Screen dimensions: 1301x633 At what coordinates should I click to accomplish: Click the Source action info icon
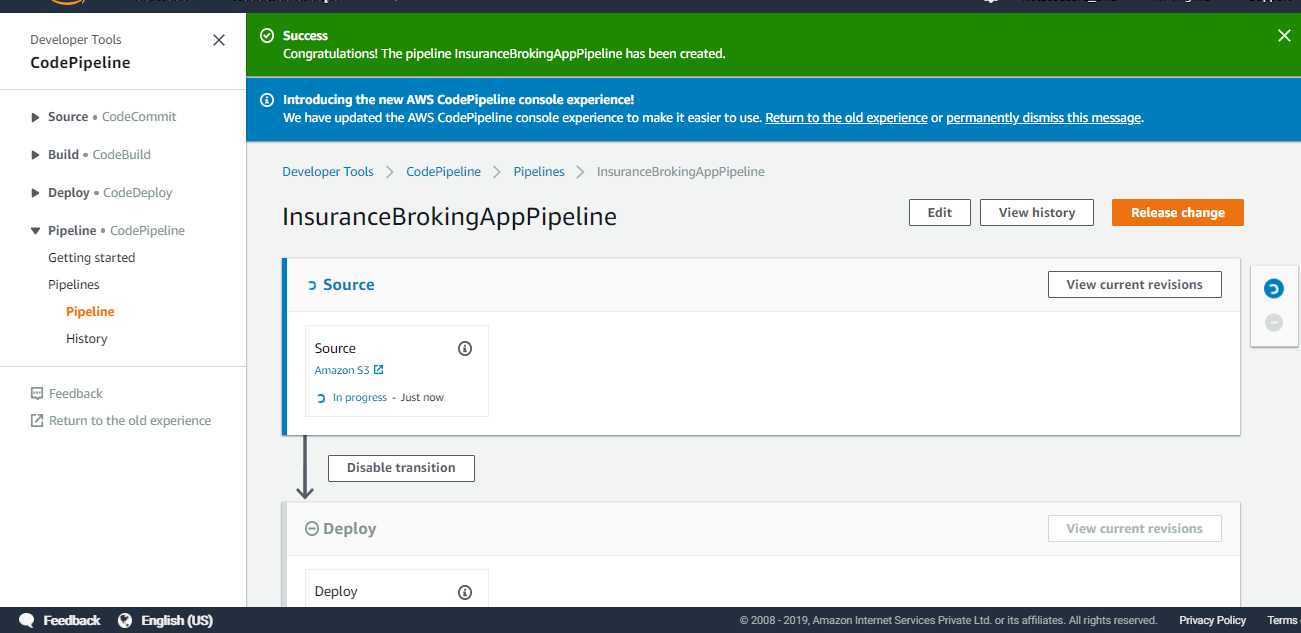point(465,349)
